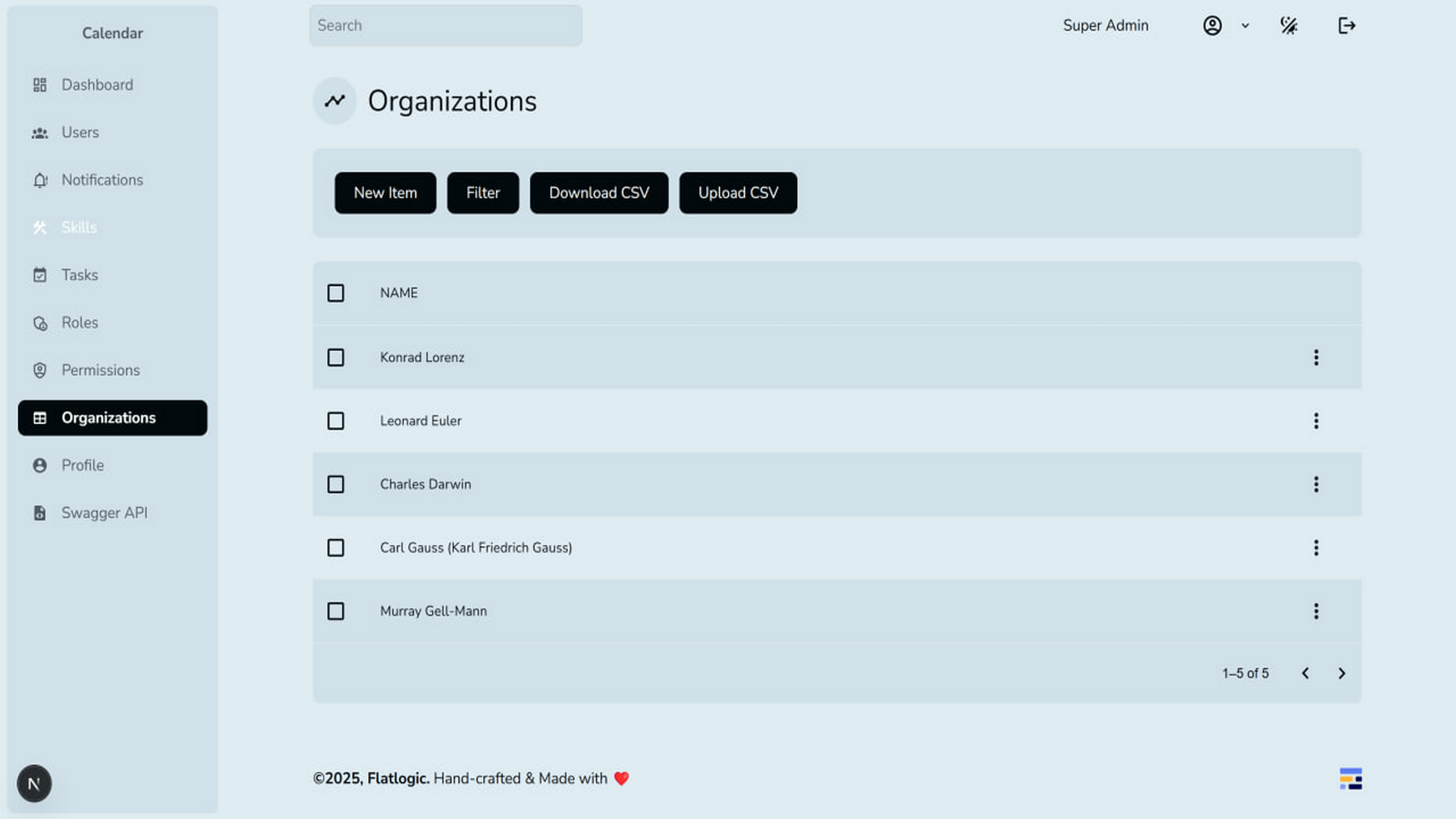Open Profile from the sidebar
Viewport: 1456px width, 819px height.
coord(112,466)
